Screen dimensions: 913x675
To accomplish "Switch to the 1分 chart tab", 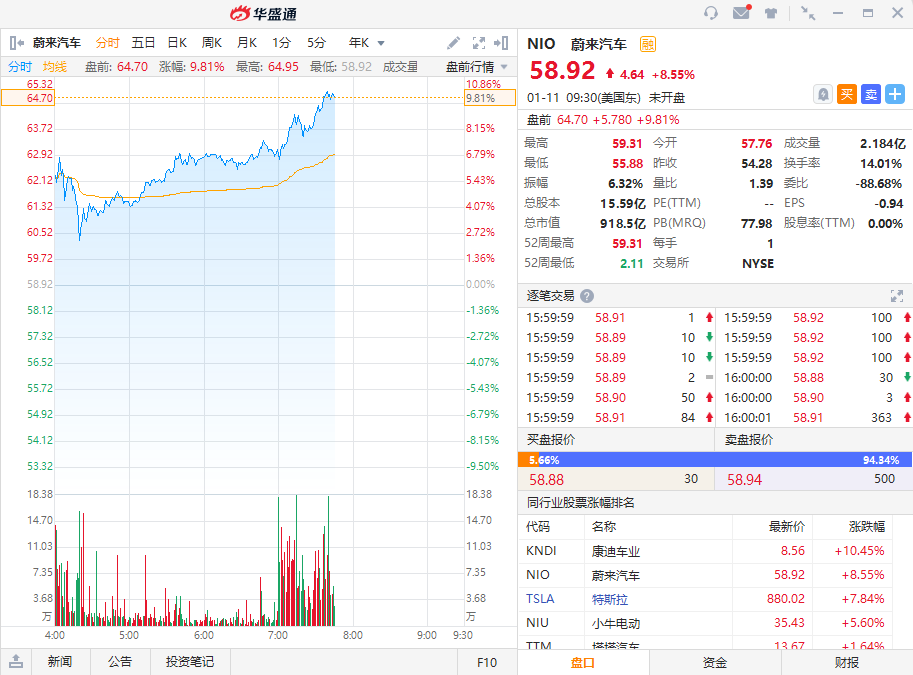I will (281, 43).
